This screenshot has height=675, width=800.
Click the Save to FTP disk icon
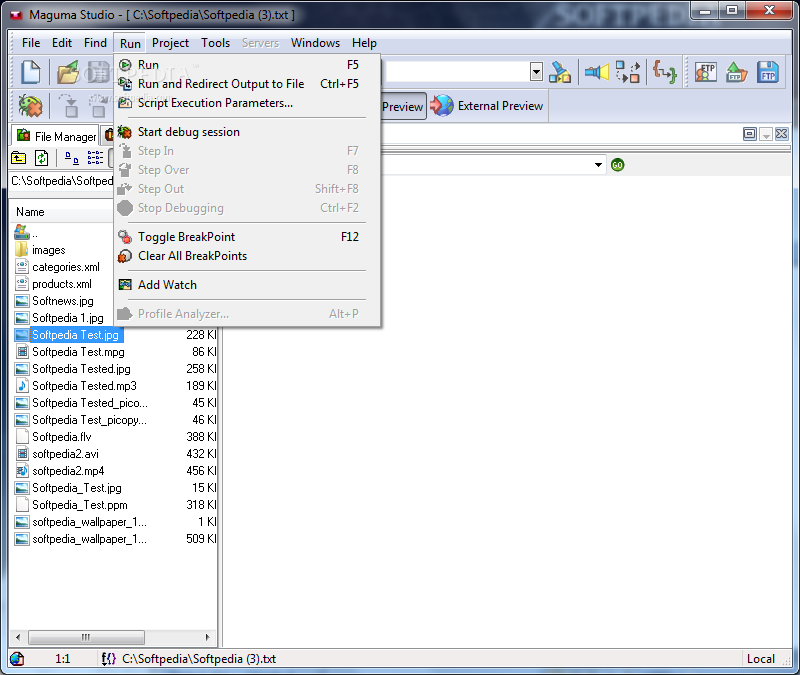coord(767,72)
